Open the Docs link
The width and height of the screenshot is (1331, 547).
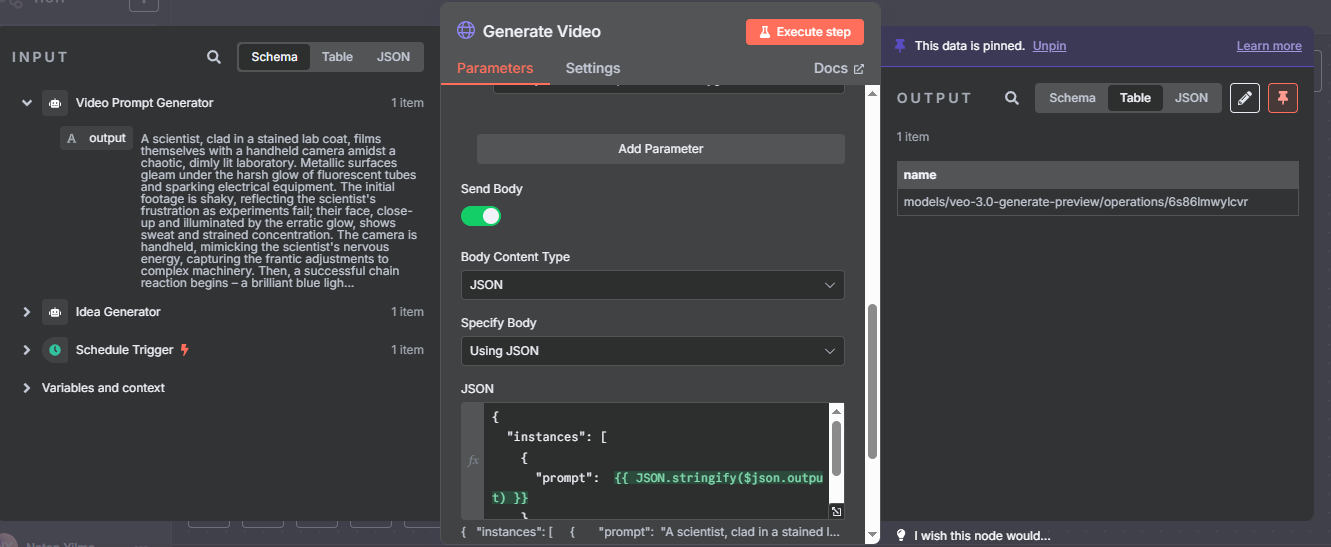coord(839,69)
